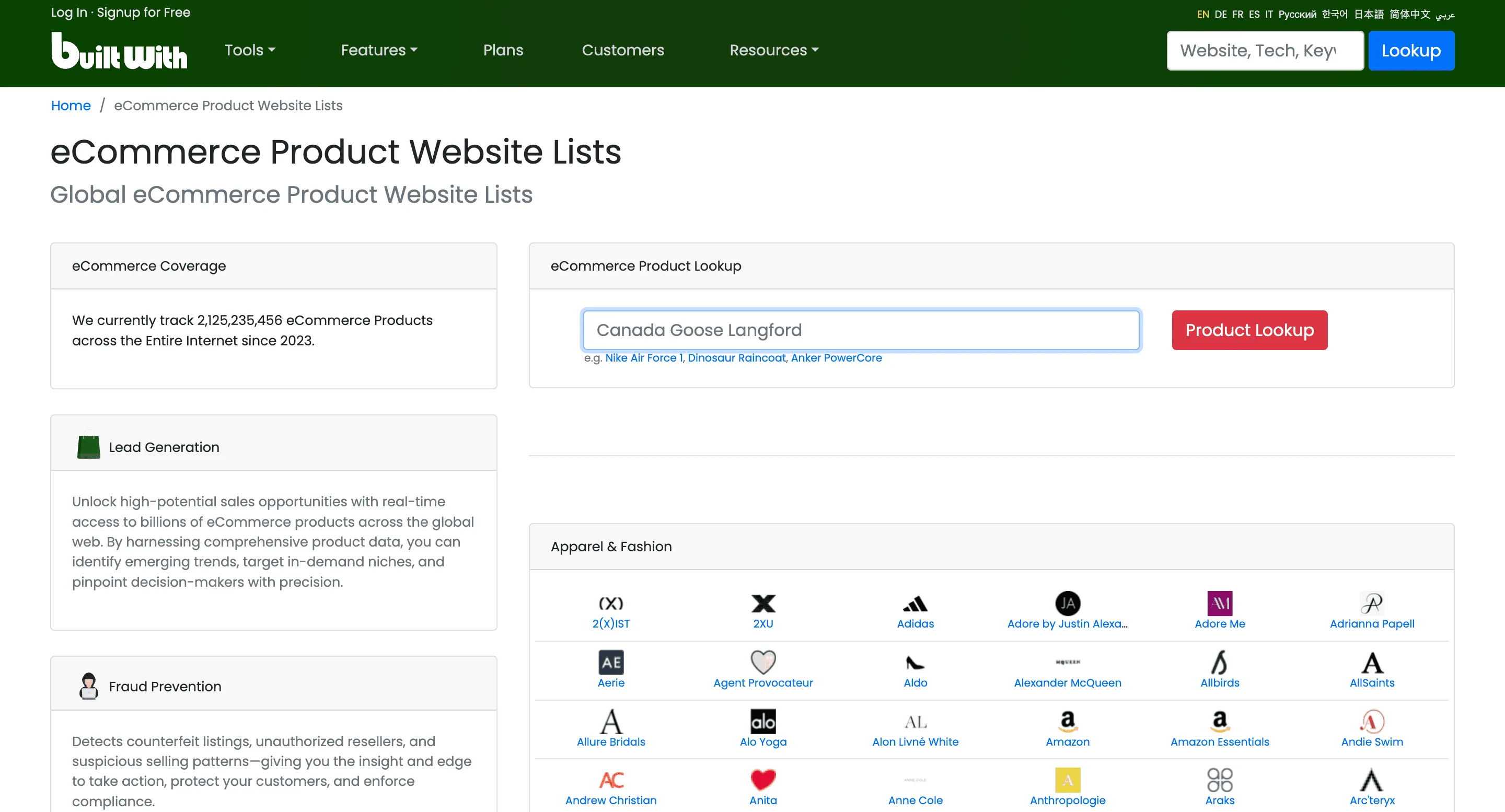
Task: Switch site language to FR
Action: point(1237,14)
